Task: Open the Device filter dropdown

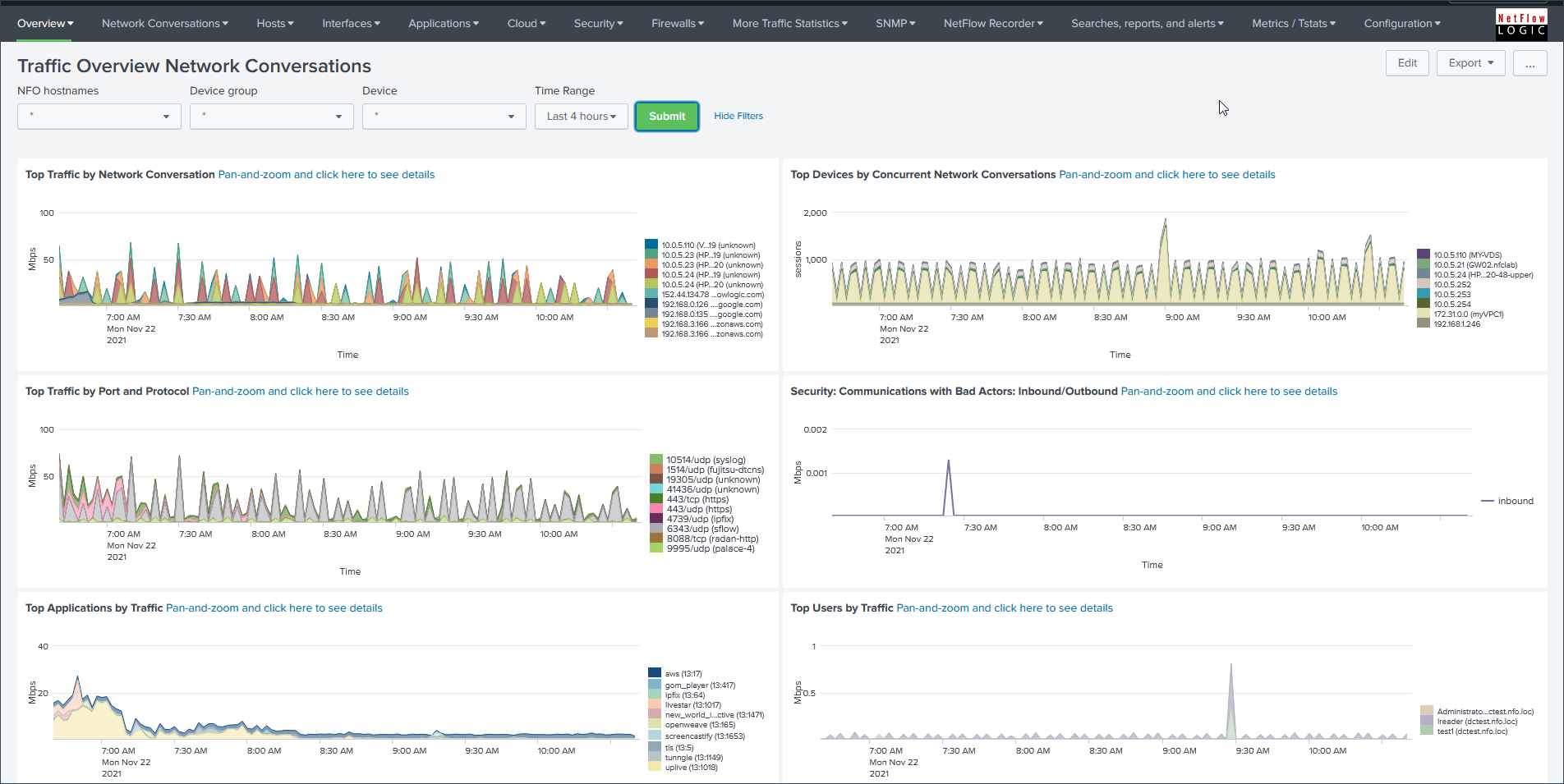Action: [444, 117]
